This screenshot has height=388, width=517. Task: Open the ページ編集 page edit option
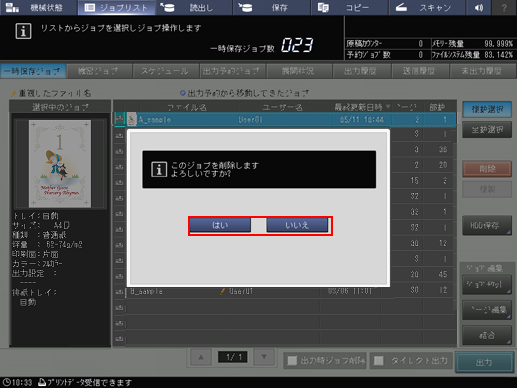pos(487,310)
